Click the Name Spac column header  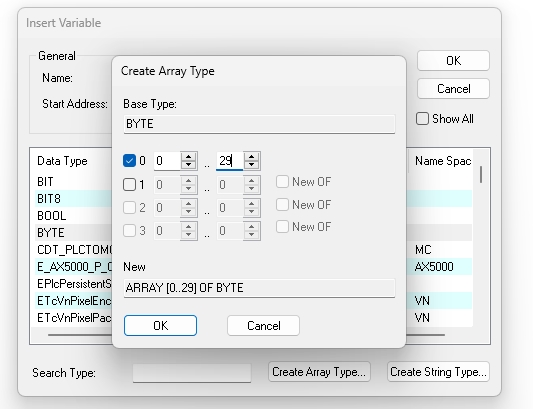443,161
